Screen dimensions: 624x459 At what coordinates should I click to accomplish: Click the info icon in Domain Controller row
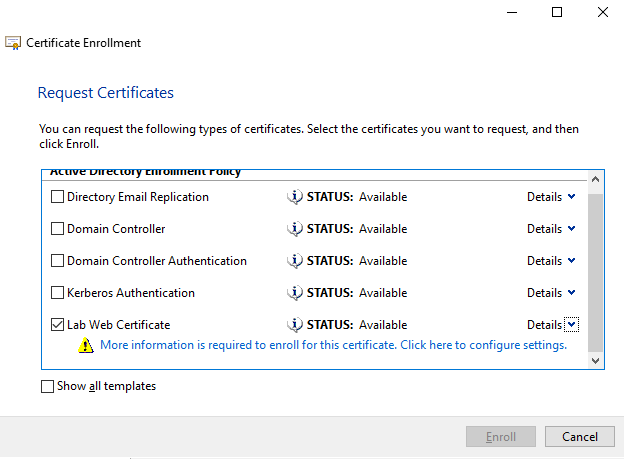295,229
